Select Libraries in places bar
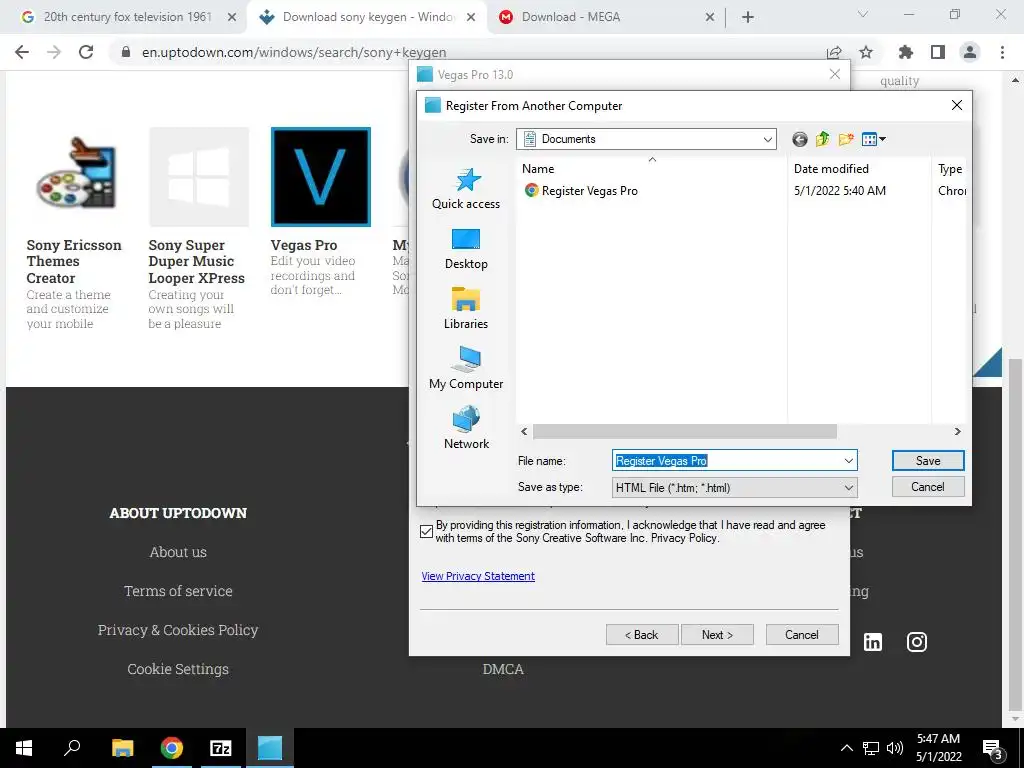1024x768 pixels. coord(466,309)
